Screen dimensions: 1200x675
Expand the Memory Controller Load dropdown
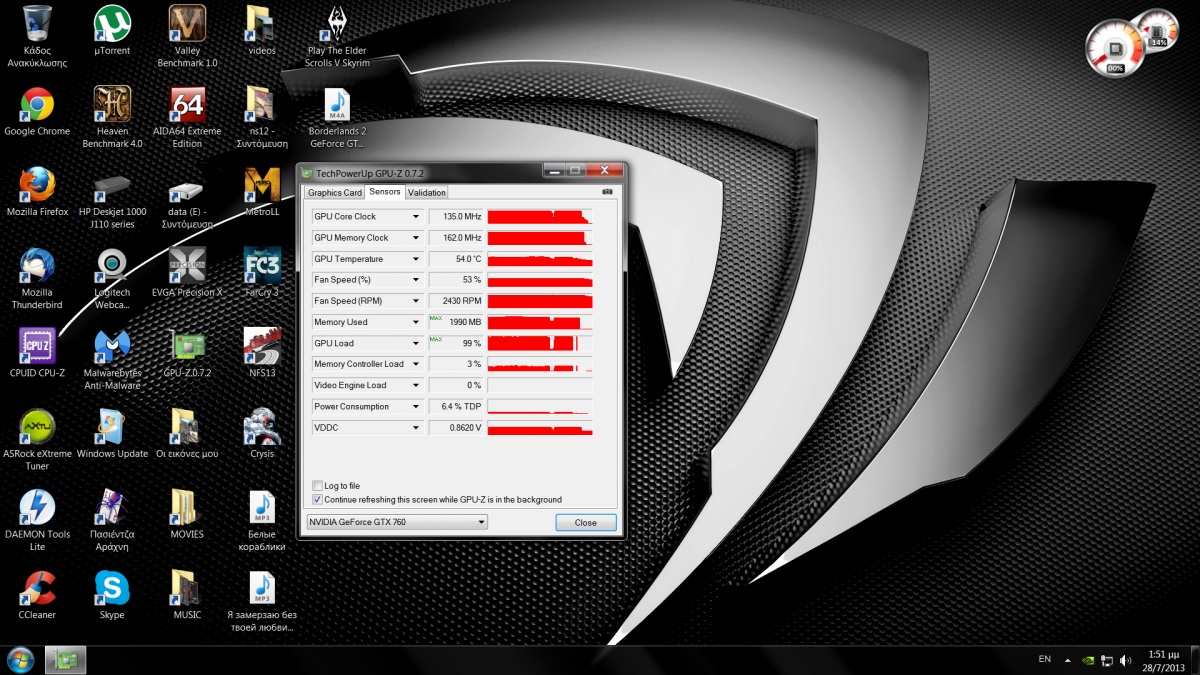416,364
